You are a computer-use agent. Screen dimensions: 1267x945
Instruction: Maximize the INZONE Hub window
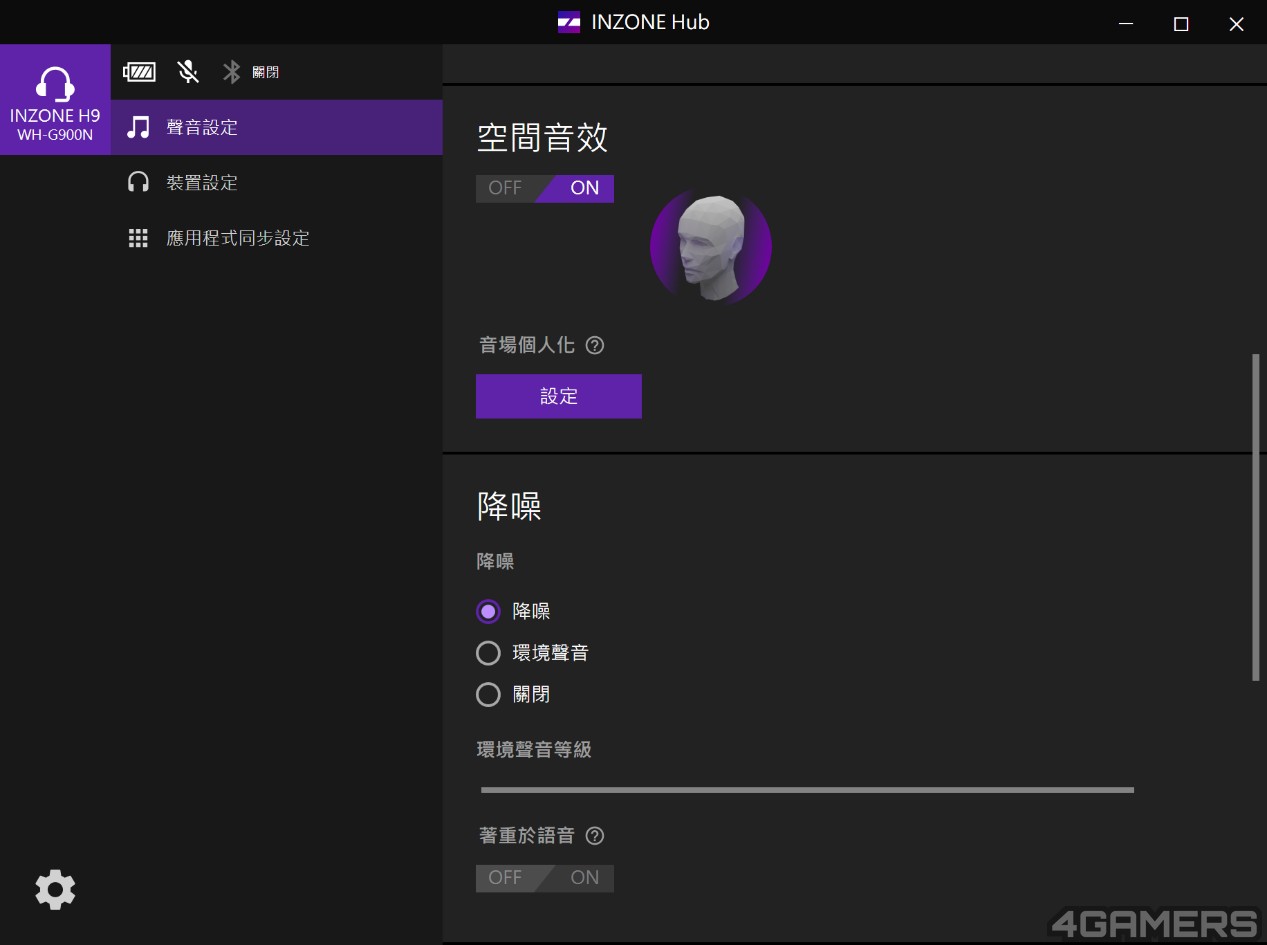coord(1181,23)
